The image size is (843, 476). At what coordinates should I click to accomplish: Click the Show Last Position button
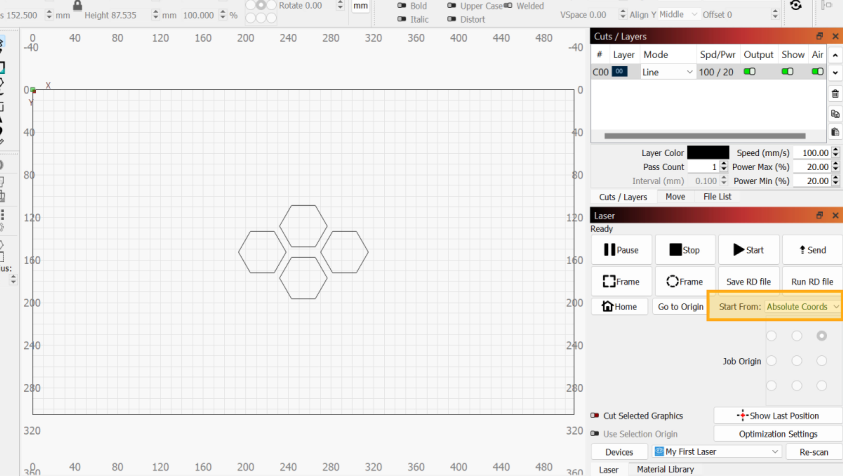tap(777, 415)
